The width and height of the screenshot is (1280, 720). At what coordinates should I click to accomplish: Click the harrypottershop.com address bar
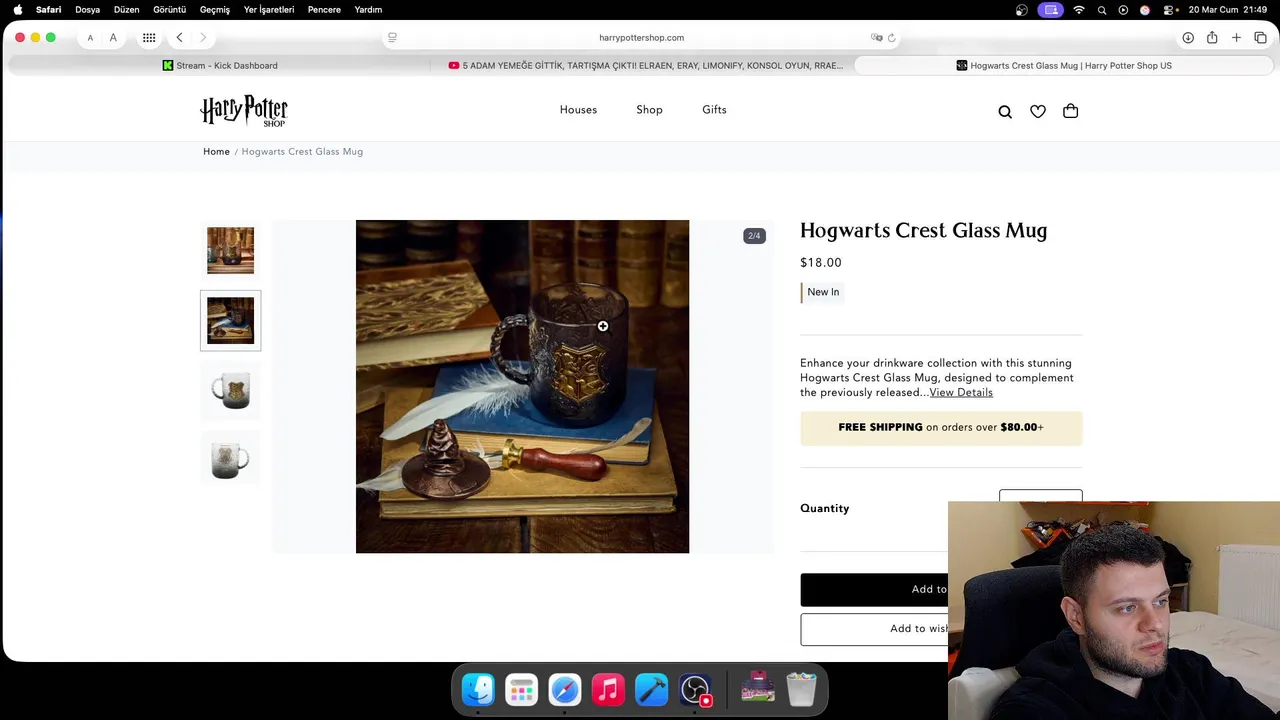click(641, 37)
